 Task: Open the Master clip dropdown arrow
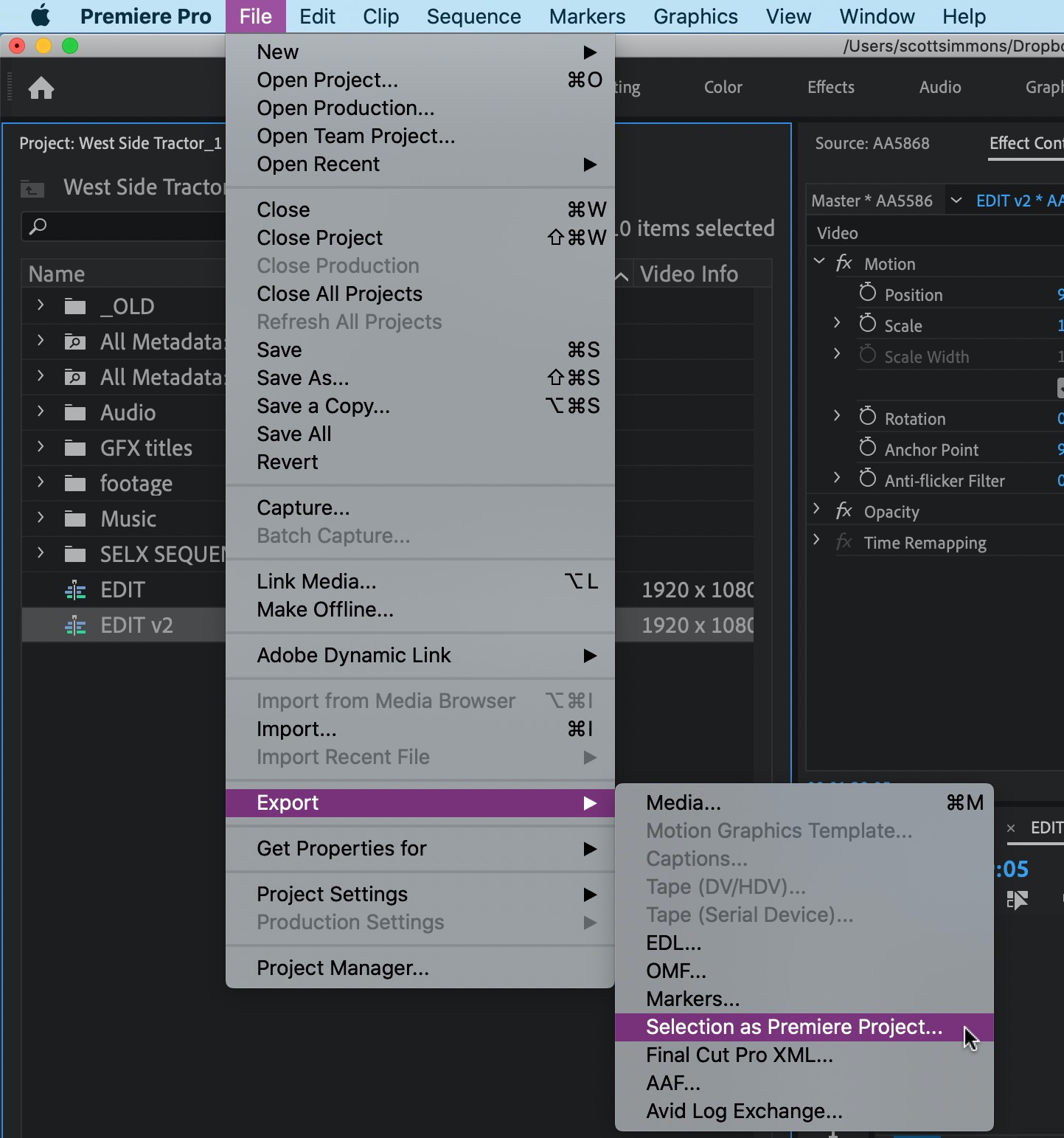(x=956, y=200)
